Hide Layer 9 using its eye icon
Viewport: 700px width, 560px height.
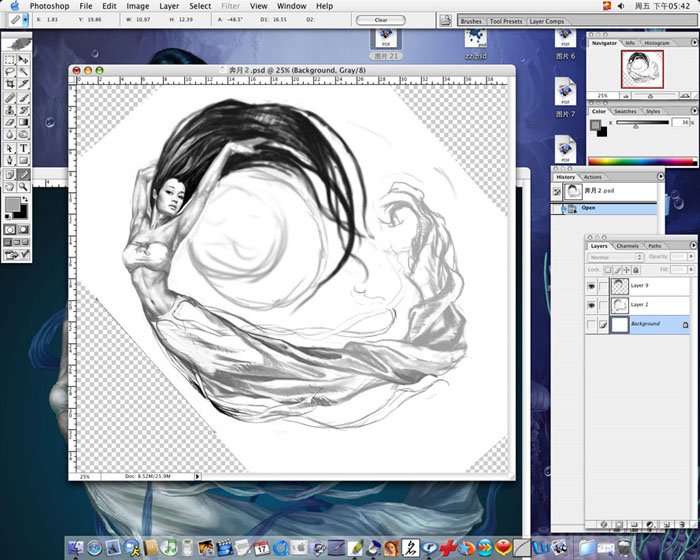pos(592,286)
